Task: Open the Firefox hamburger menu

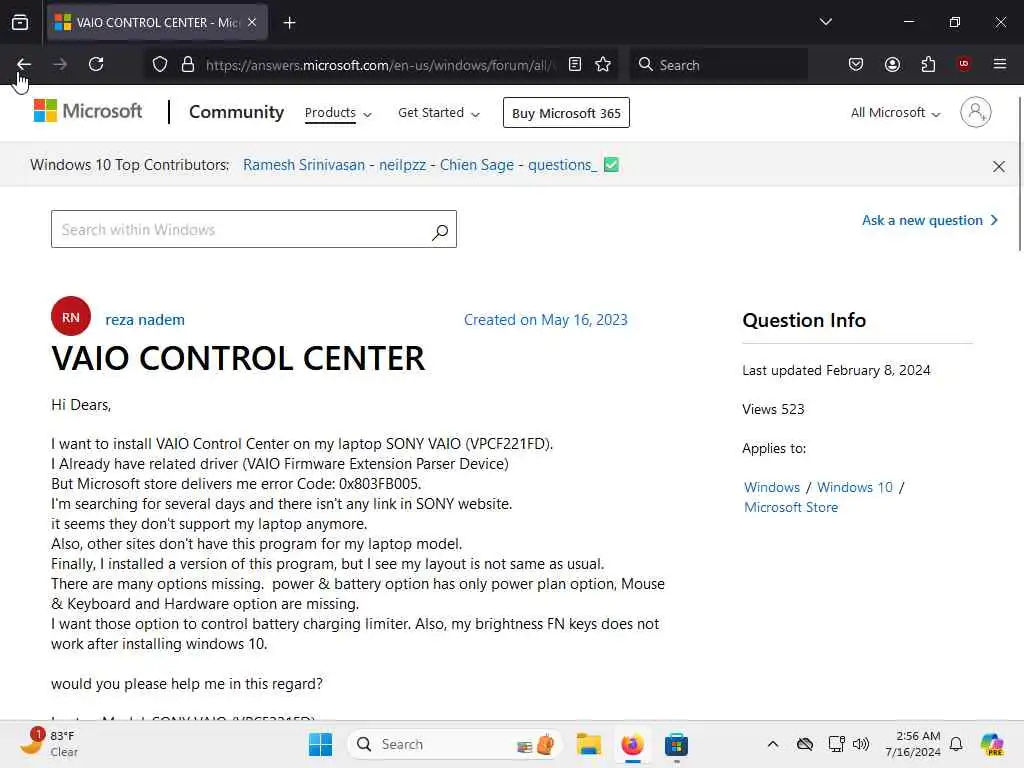Action: (1000, 64)
